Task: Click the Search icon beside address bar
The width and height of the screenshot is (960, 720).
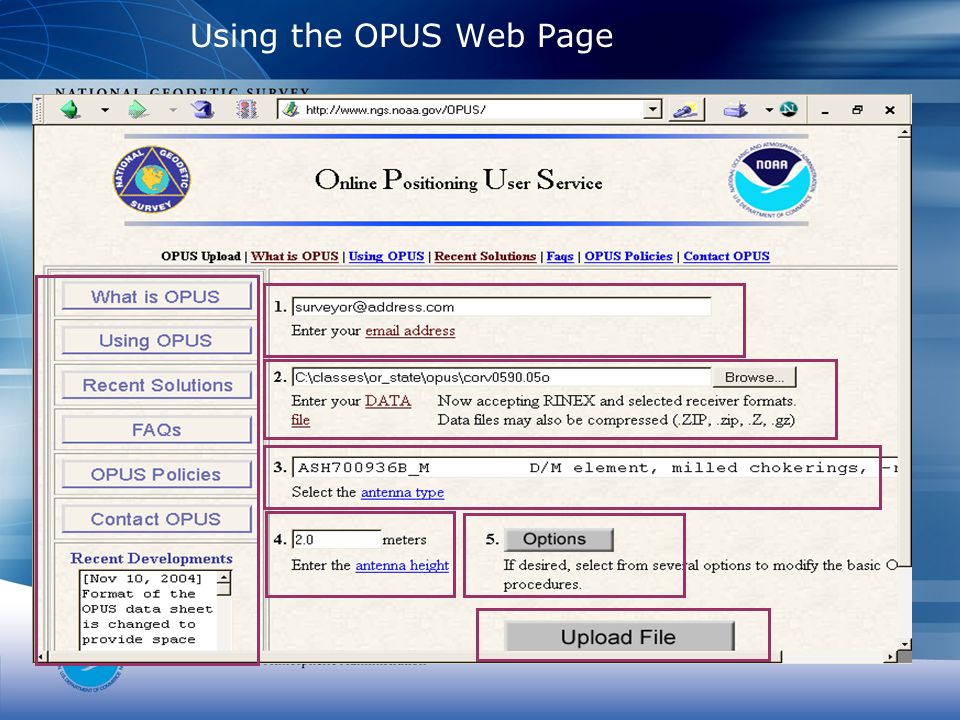Action: click(686, 111)
